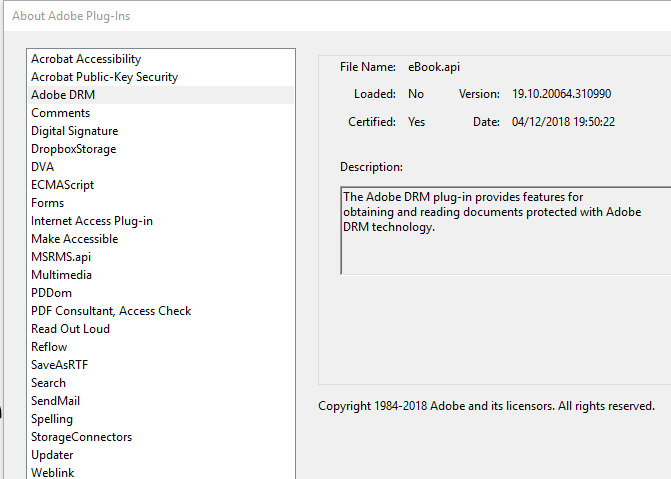671x479 pixels.
Task: Pick Digital Signature from the list
Action: pyautogui.click(x=74, y=131)
